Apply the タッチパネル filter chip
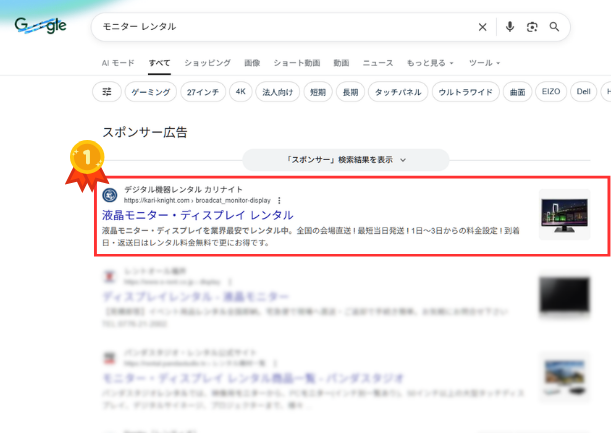Image resolution: width=611 pixels, height=433 pixels. point(398,92)
